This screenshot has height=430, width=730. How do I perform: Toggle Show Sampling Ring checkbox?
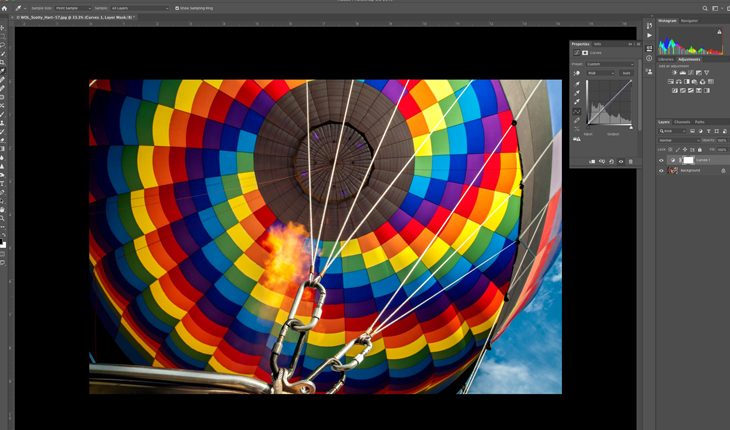point(177,8)
